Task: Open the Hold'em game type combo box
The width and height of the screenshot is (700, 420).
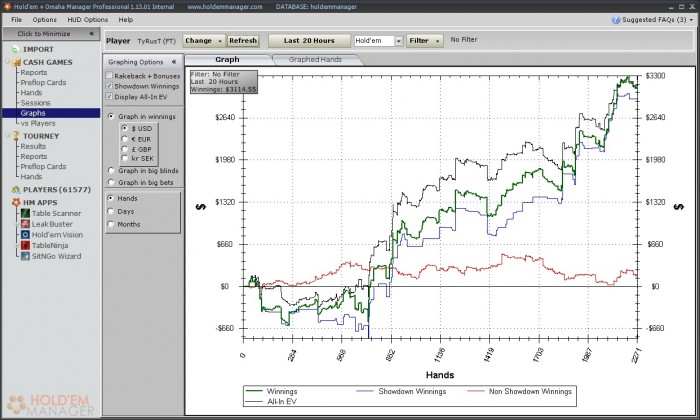Action: point(379,41)
